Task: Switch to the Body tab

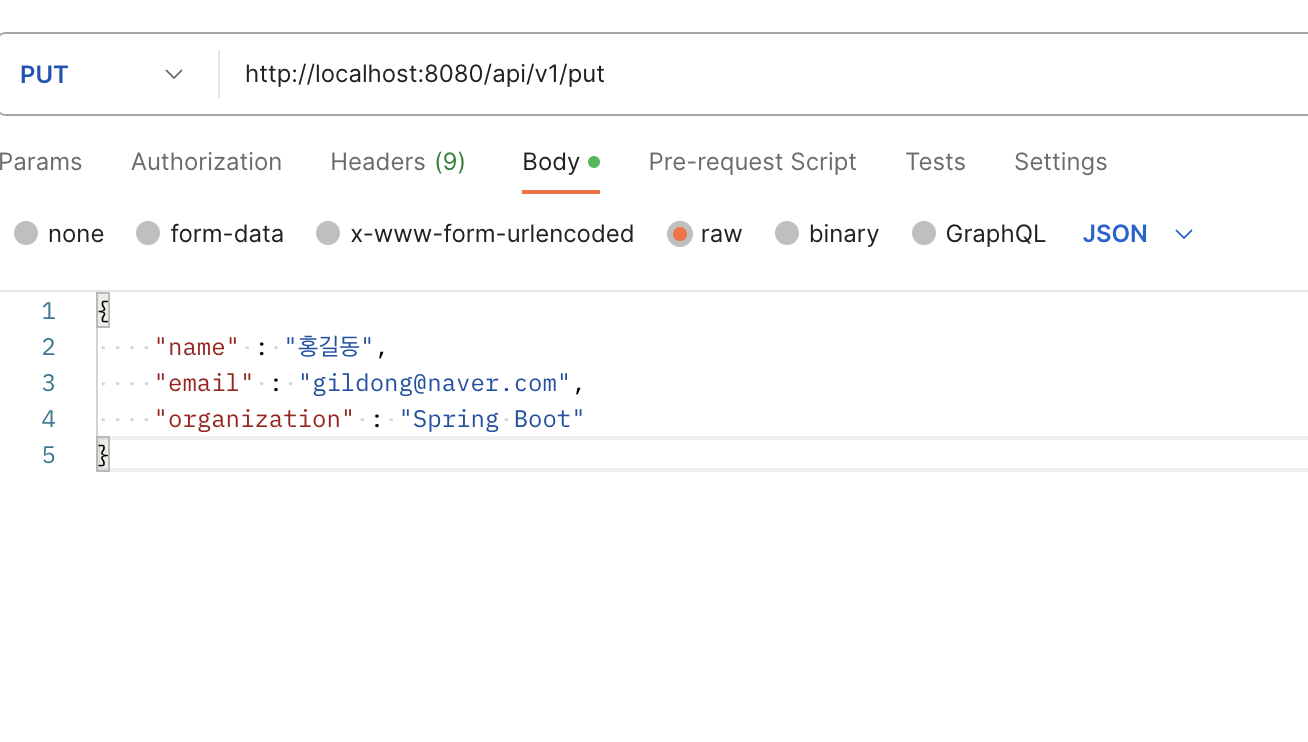Action: (561, 162)
